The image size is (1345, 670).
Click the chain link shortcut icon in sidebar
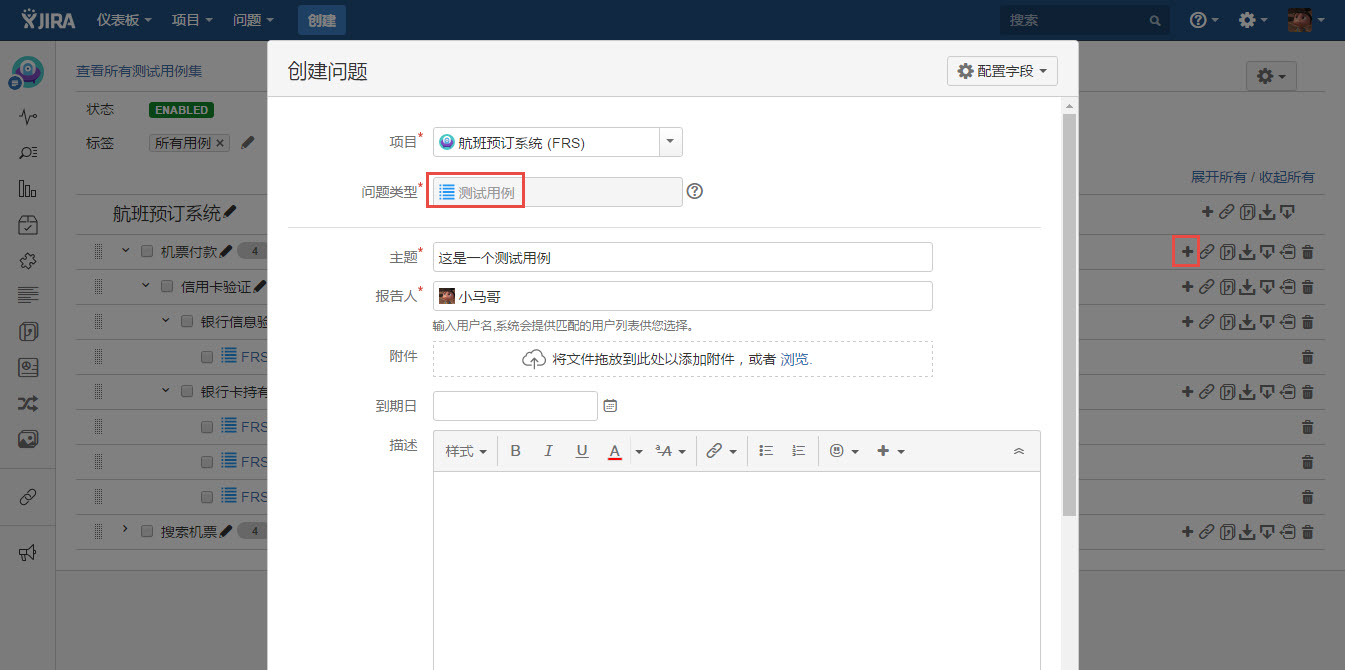[28, 497]
